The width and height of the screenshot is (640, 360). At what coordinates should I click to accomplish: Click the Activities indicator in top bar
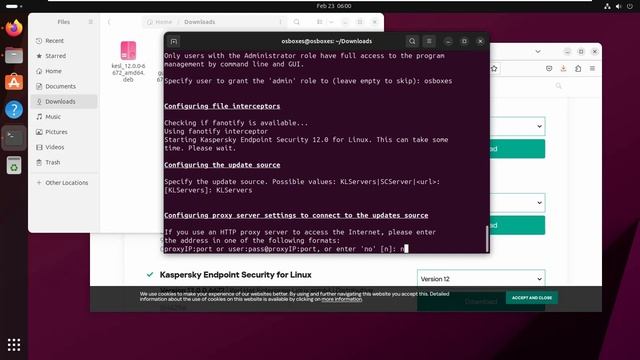[14, 6]
